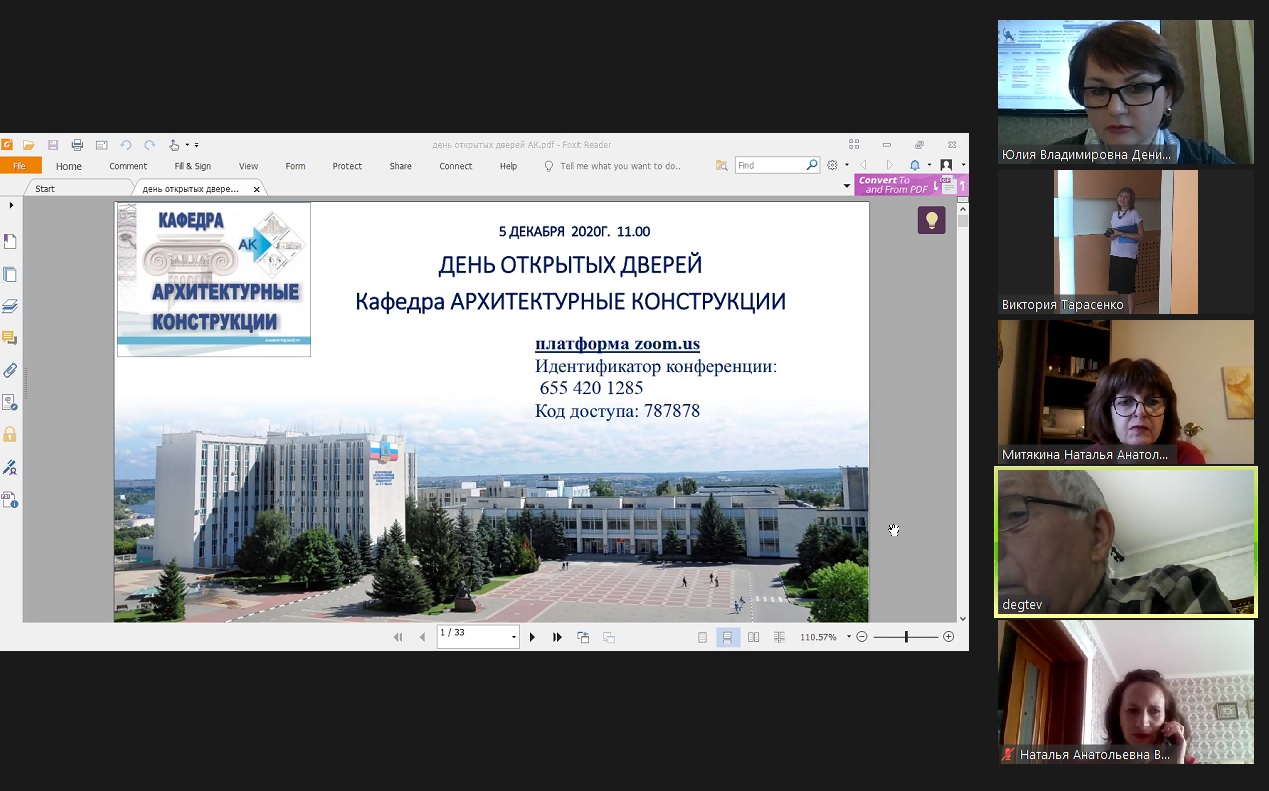
Task: Switch to the View ribbon tab
Action: click(248, 166)
